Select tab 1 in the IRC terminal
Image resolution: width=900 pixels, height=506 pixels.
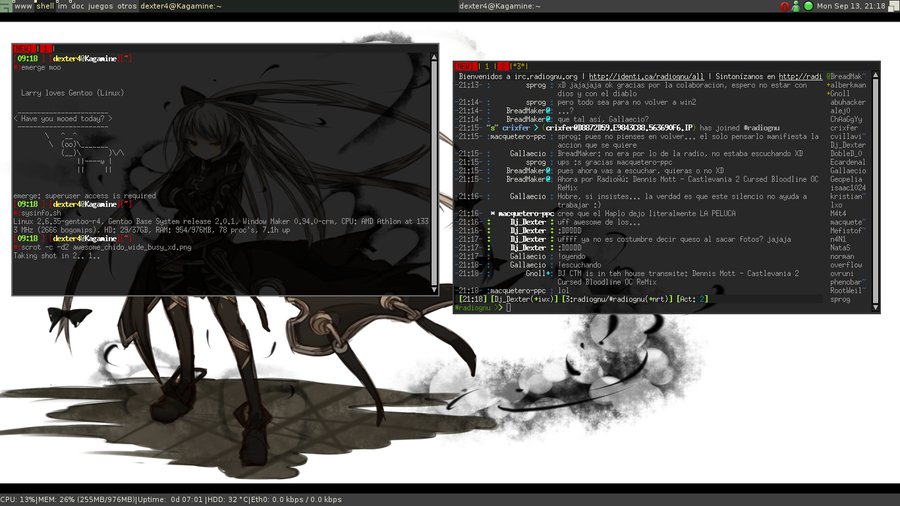487,67
